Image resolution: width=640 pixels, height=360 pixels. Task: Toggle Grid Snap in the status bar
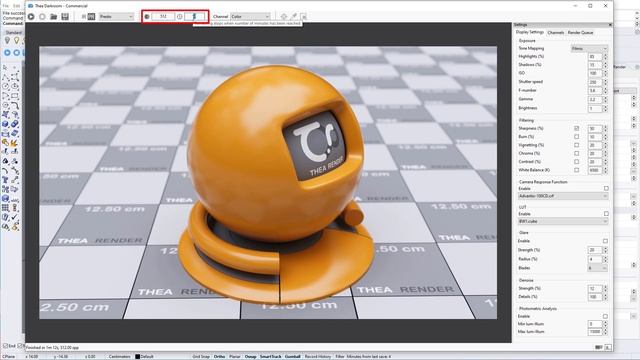tap(201, 357)
